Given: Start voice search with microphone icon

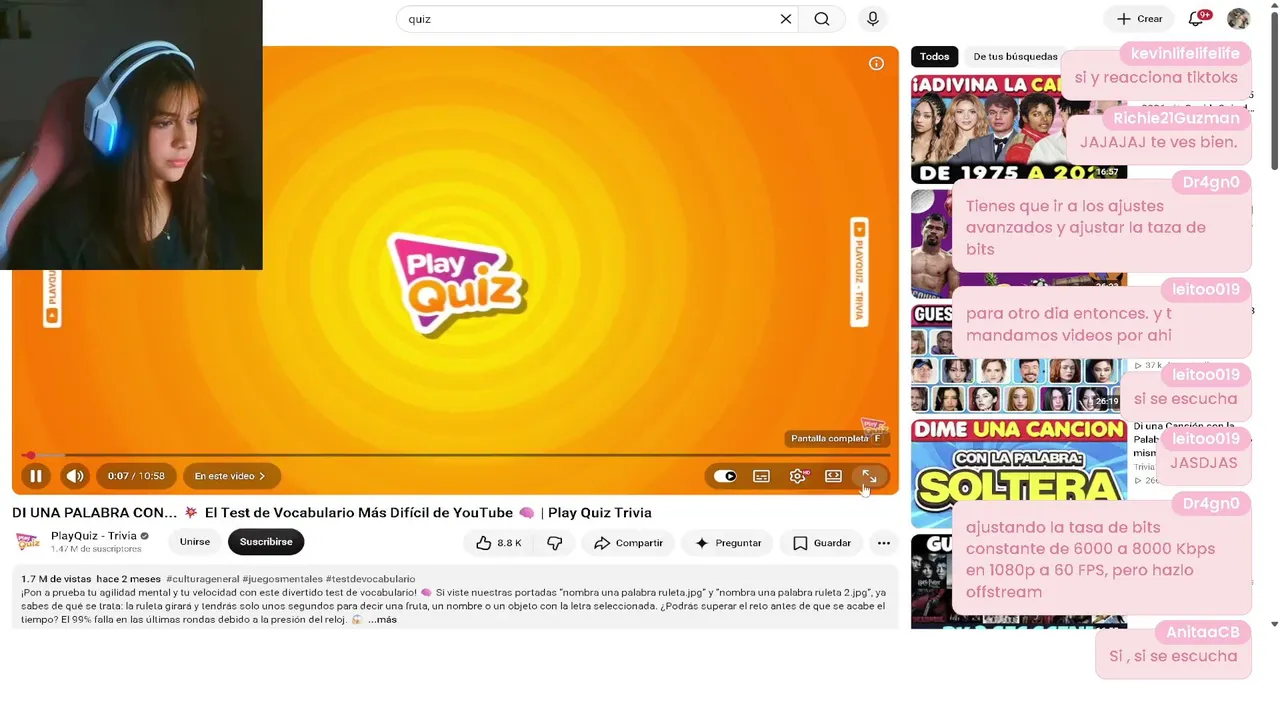Looking at the screenshot, I should (x=873, y=19).
